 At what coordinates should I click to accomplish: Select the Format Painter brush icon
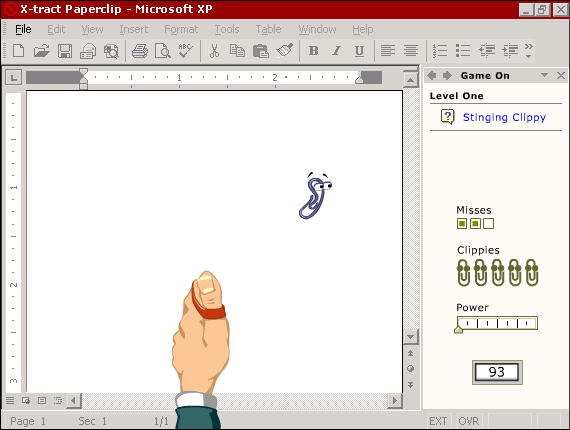point(285,51)
